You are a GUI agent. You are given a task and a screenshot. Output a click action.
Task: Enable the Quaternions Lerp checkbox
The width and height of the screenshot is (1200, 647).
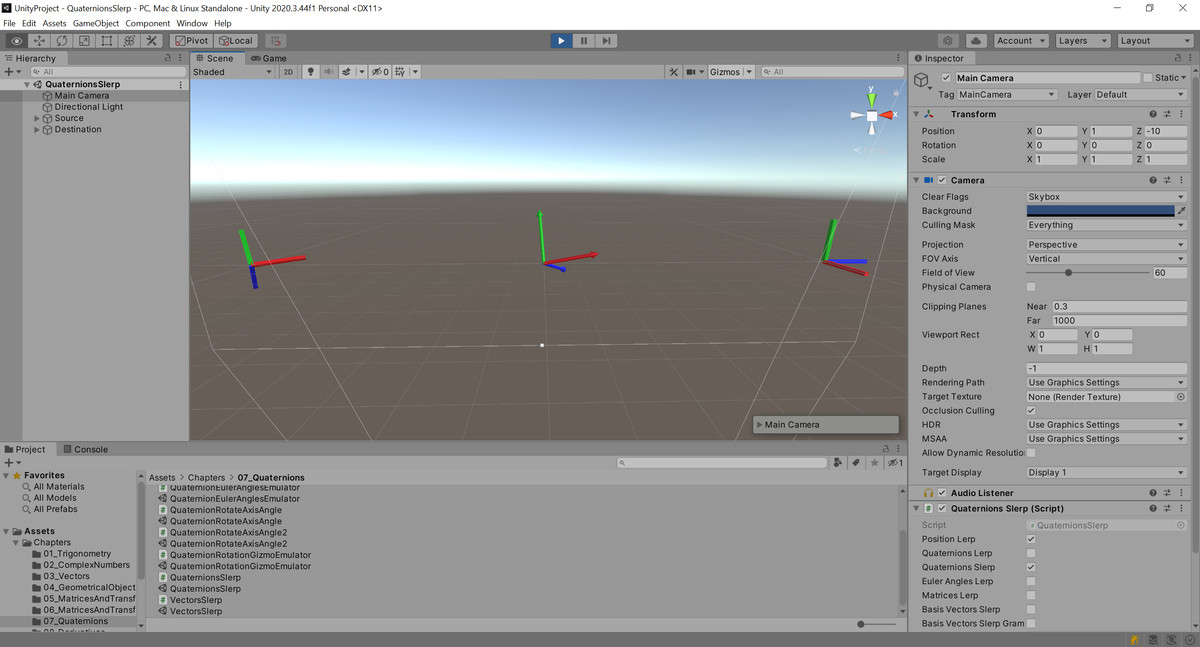[x=1031, y=553]
